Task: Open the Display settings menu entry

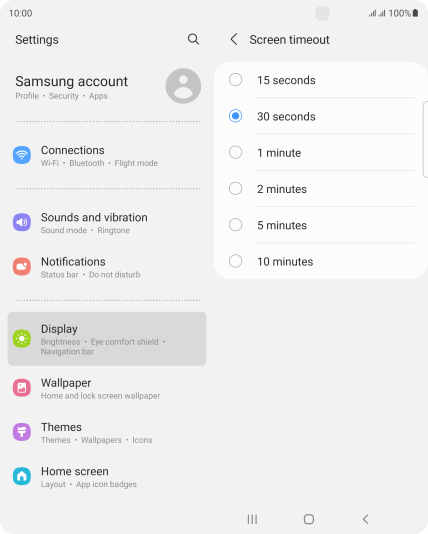Action: (107, 339)
